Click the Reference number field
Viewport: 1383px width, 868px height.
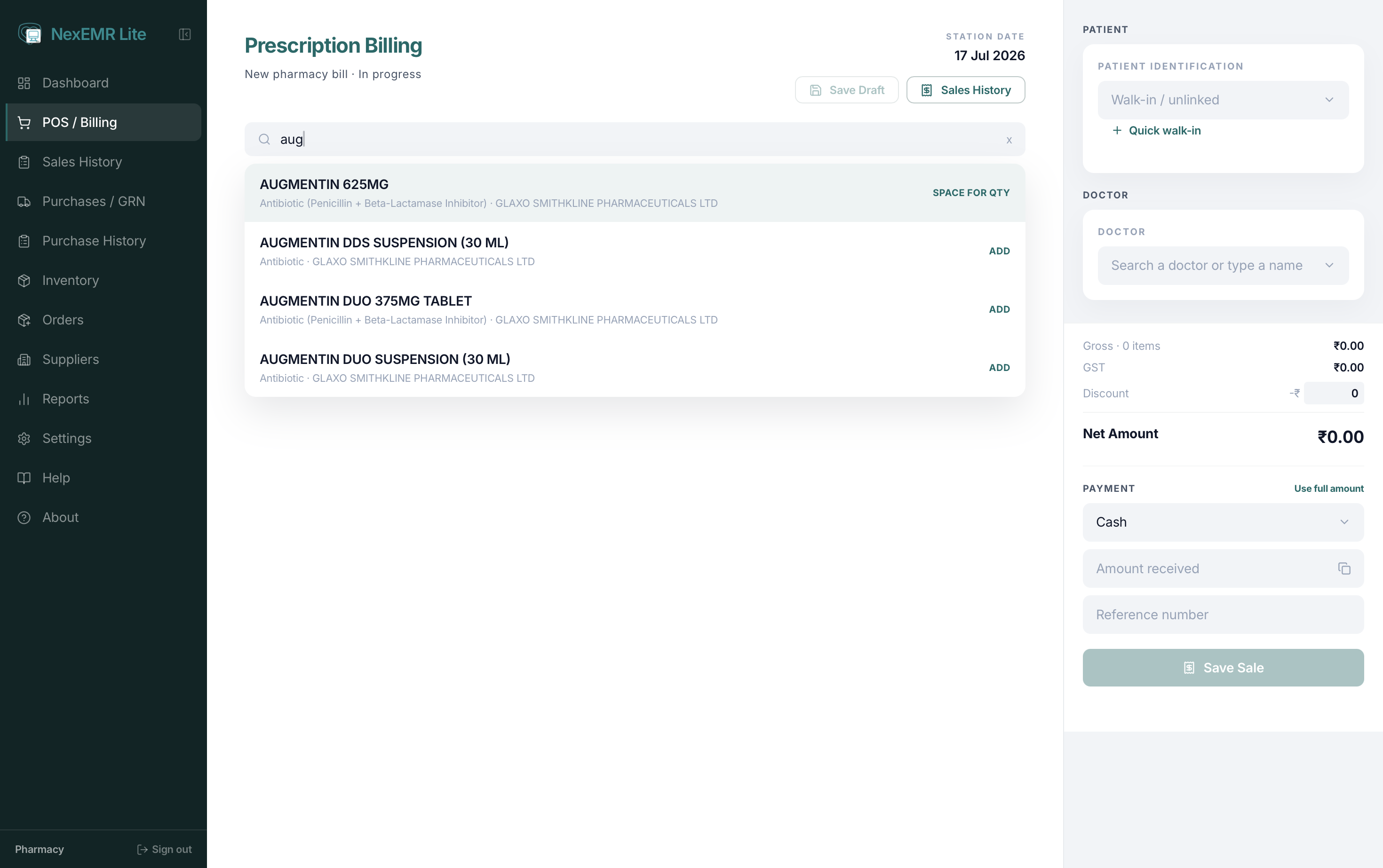(1223, 615)
